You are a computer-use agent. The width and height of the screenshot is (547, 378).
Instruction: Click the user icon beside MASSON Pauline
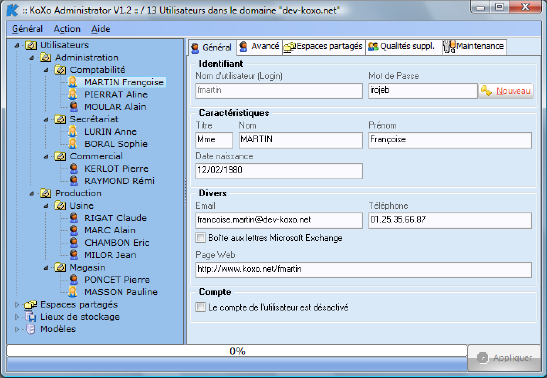[73, 292]
